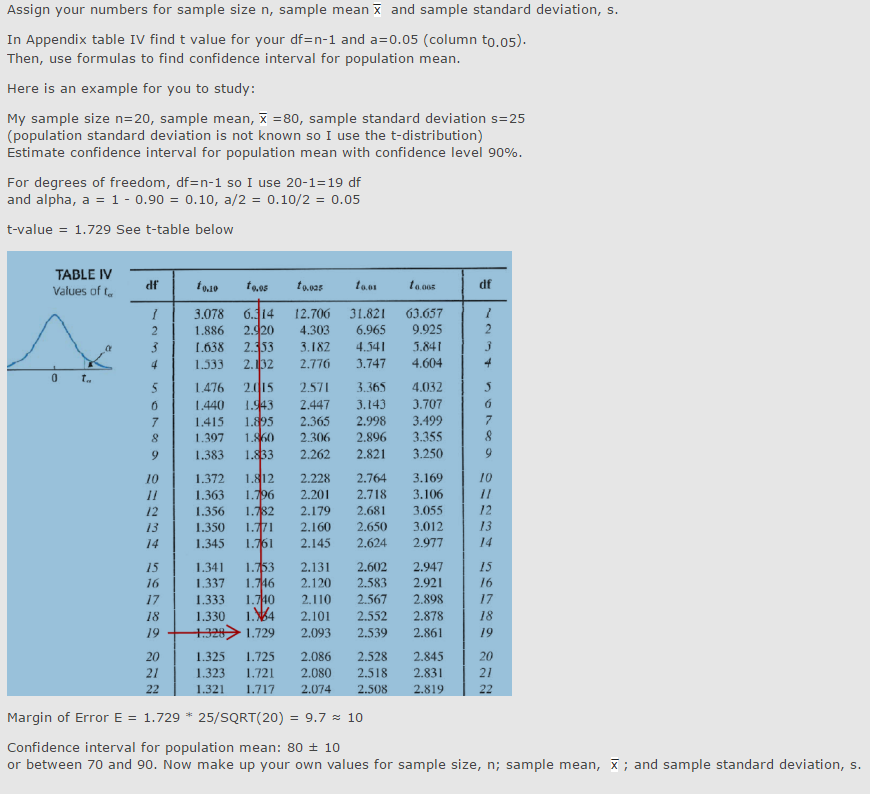Click the Values of t-alpha caption

tap(82, 290)
